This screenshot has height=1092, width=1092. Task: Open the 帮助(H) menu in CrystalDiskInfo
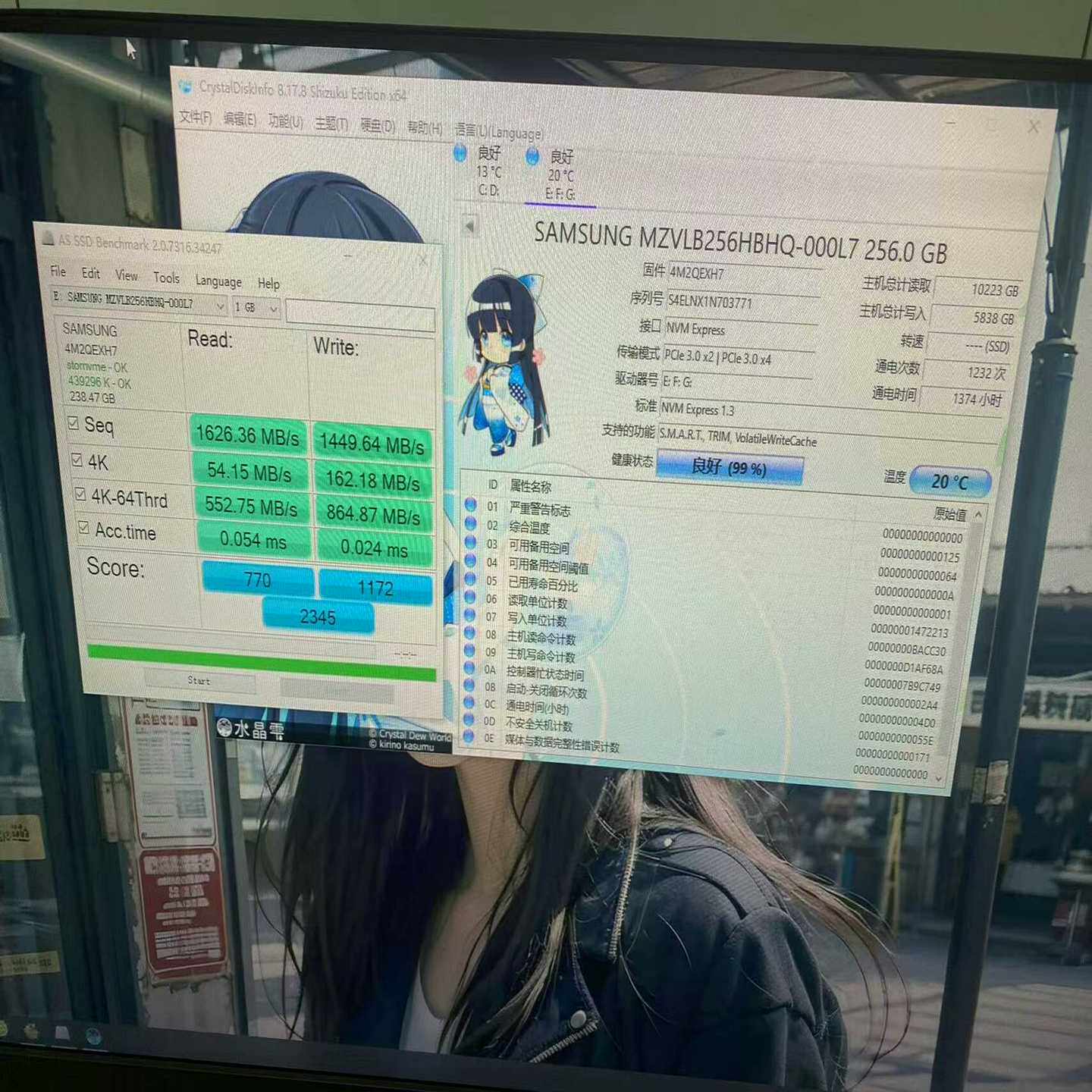(425, 128)
